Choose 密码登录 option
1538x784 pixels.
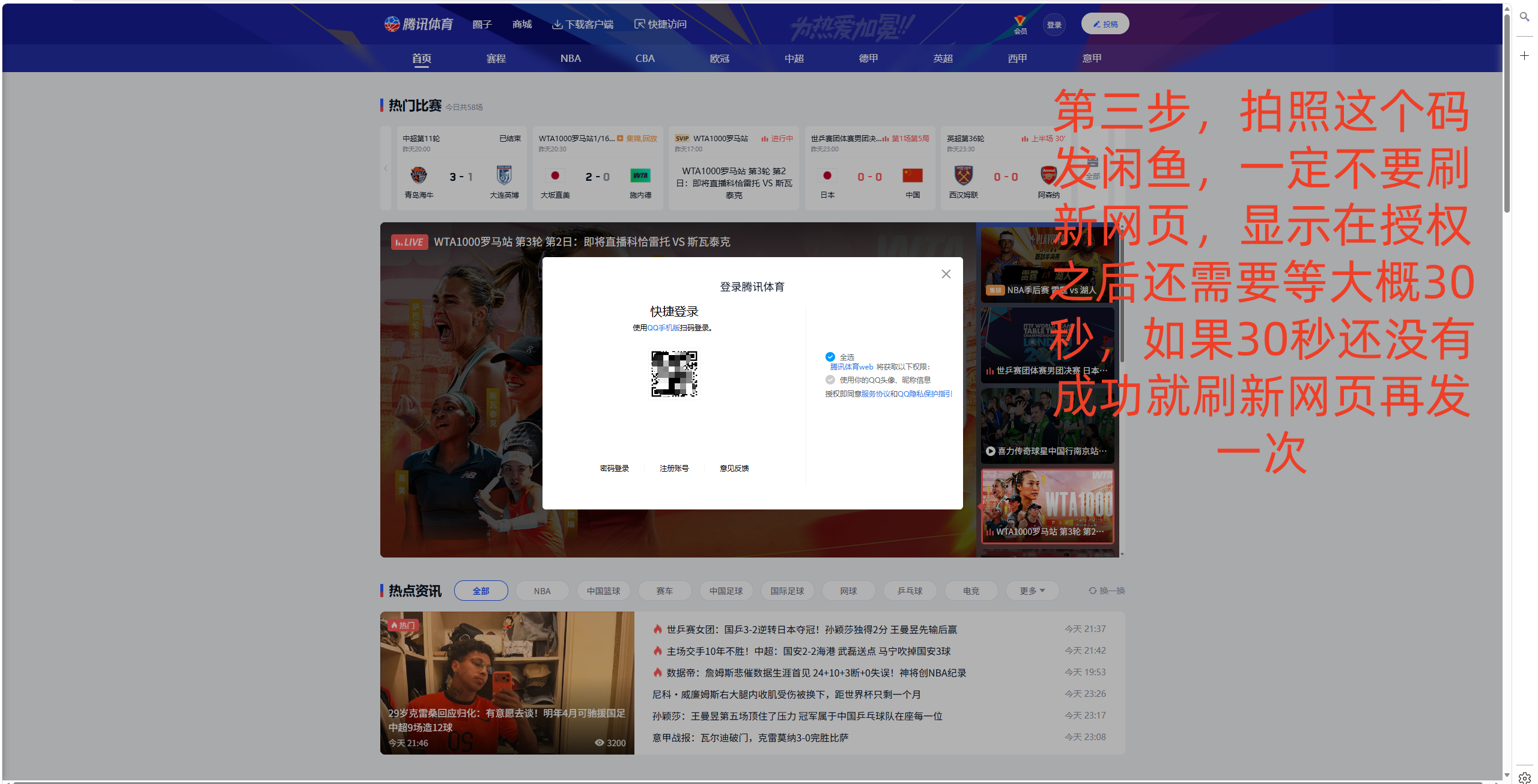click(615, 469)
